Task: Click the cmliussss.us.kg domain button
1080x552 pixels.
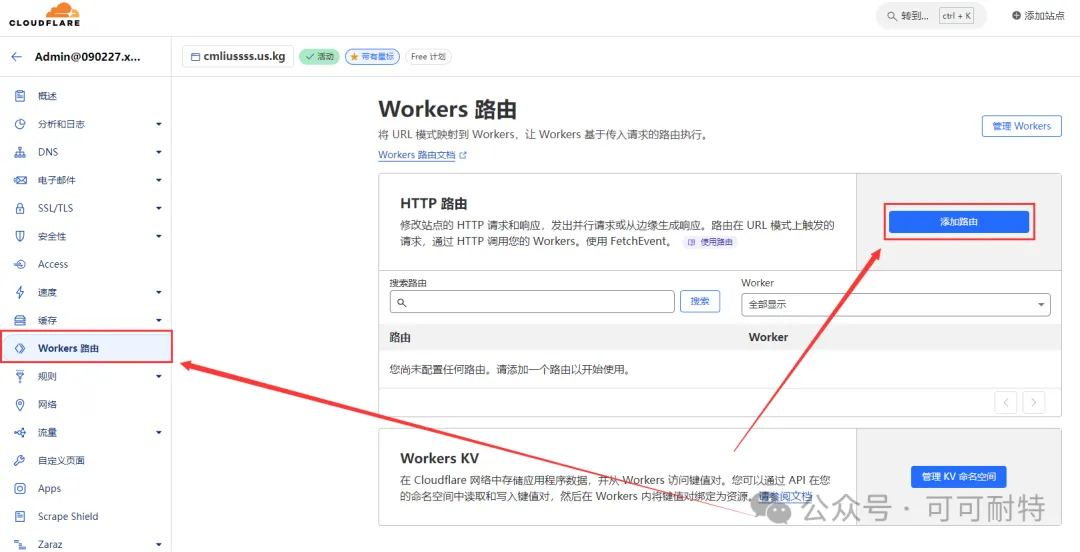Action: pos(238,57)
